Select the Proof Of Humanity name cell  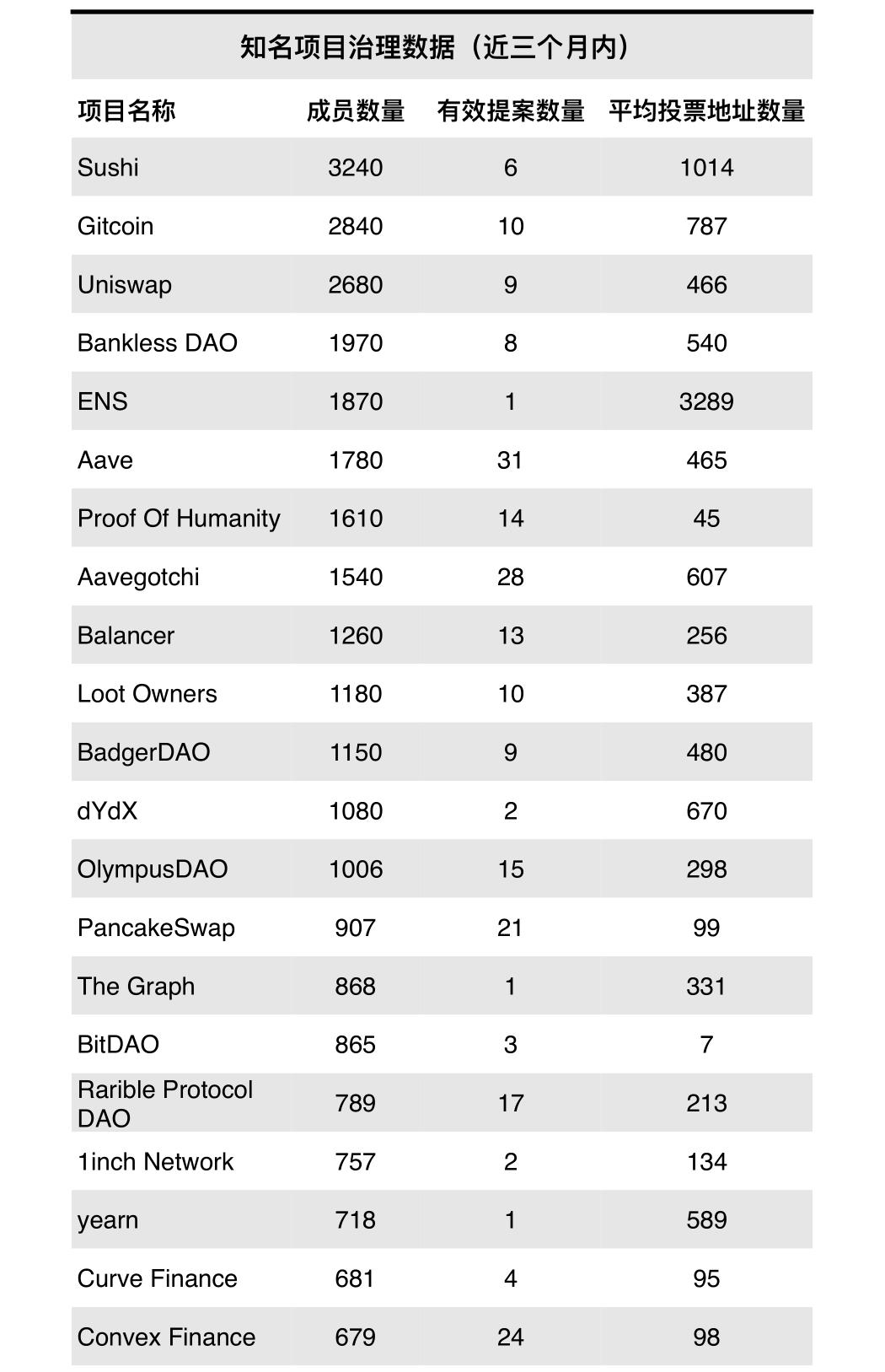coord(179,519)
